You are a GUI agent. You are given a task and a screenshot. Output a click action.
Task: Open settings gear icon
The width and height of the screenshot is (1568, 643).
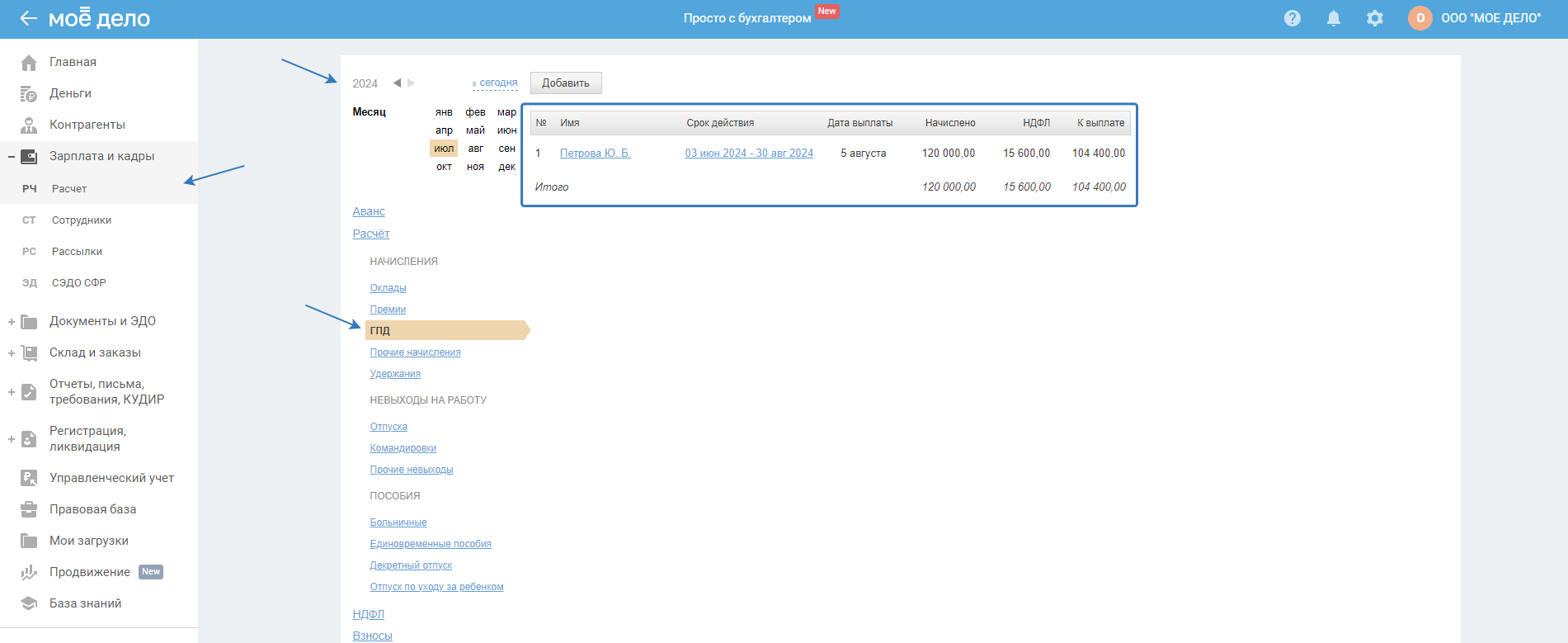(1374, 18)
